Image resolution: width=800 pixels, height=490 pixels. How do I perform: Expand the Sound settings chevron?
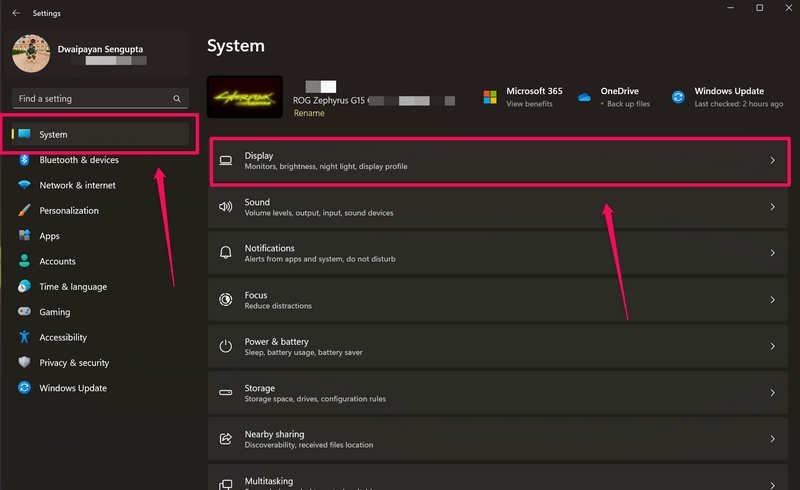(x=772, y=207)
